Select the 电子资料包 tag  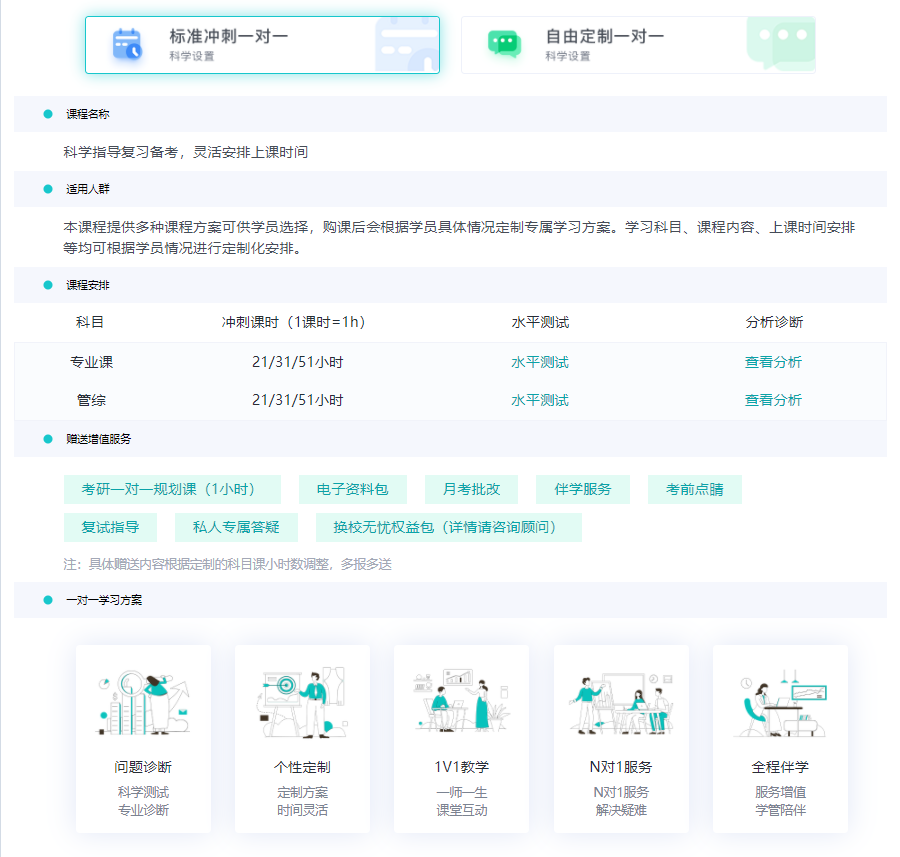[x=352, y=489]
